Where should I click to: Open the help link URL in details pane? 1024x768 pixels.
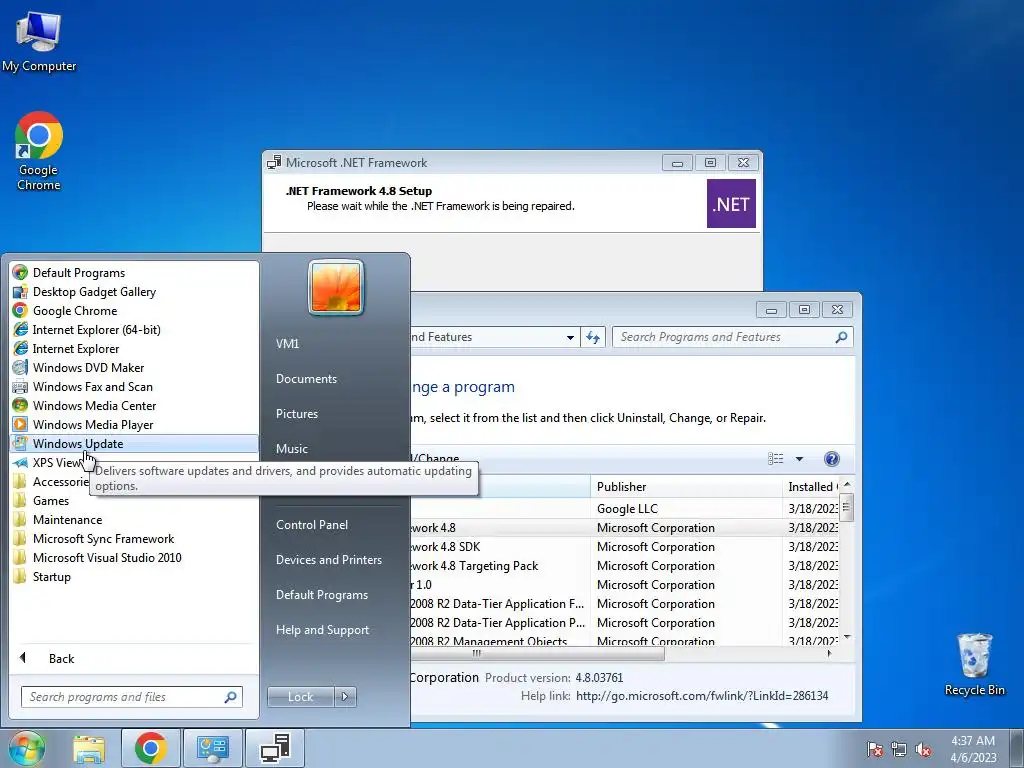pyautogui.click(x=701, y=696)
